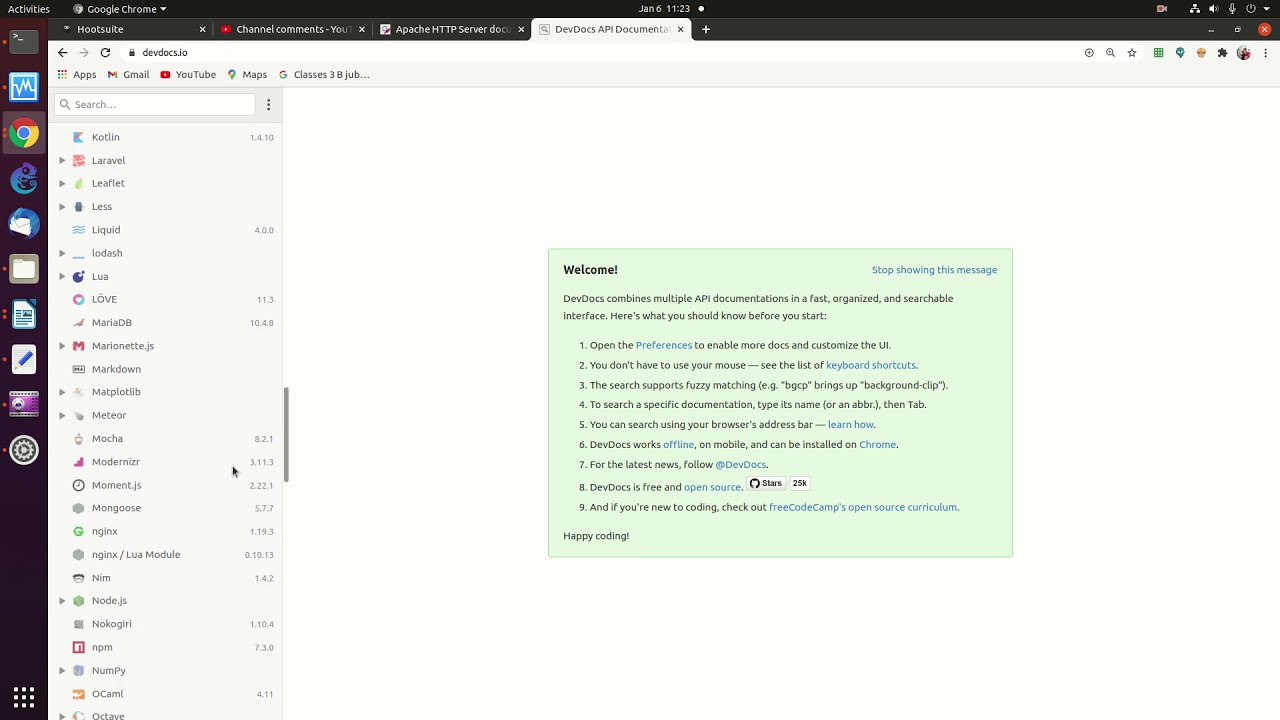Click the Nim documentation icon
Viewport: 1280px width, 720px height.
coord(79,578)
